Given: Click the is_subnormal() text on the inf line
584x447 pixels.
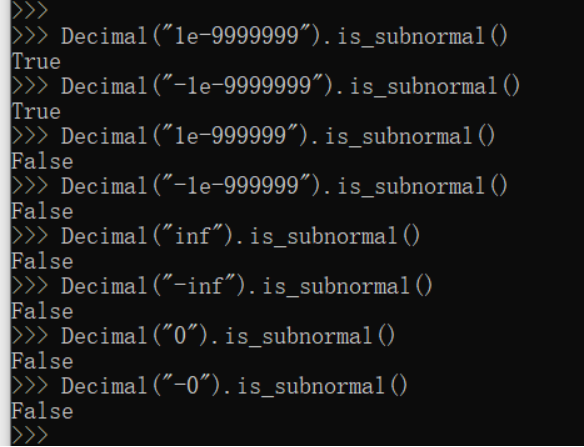Looking at the screenshot, I should point(335,237).
